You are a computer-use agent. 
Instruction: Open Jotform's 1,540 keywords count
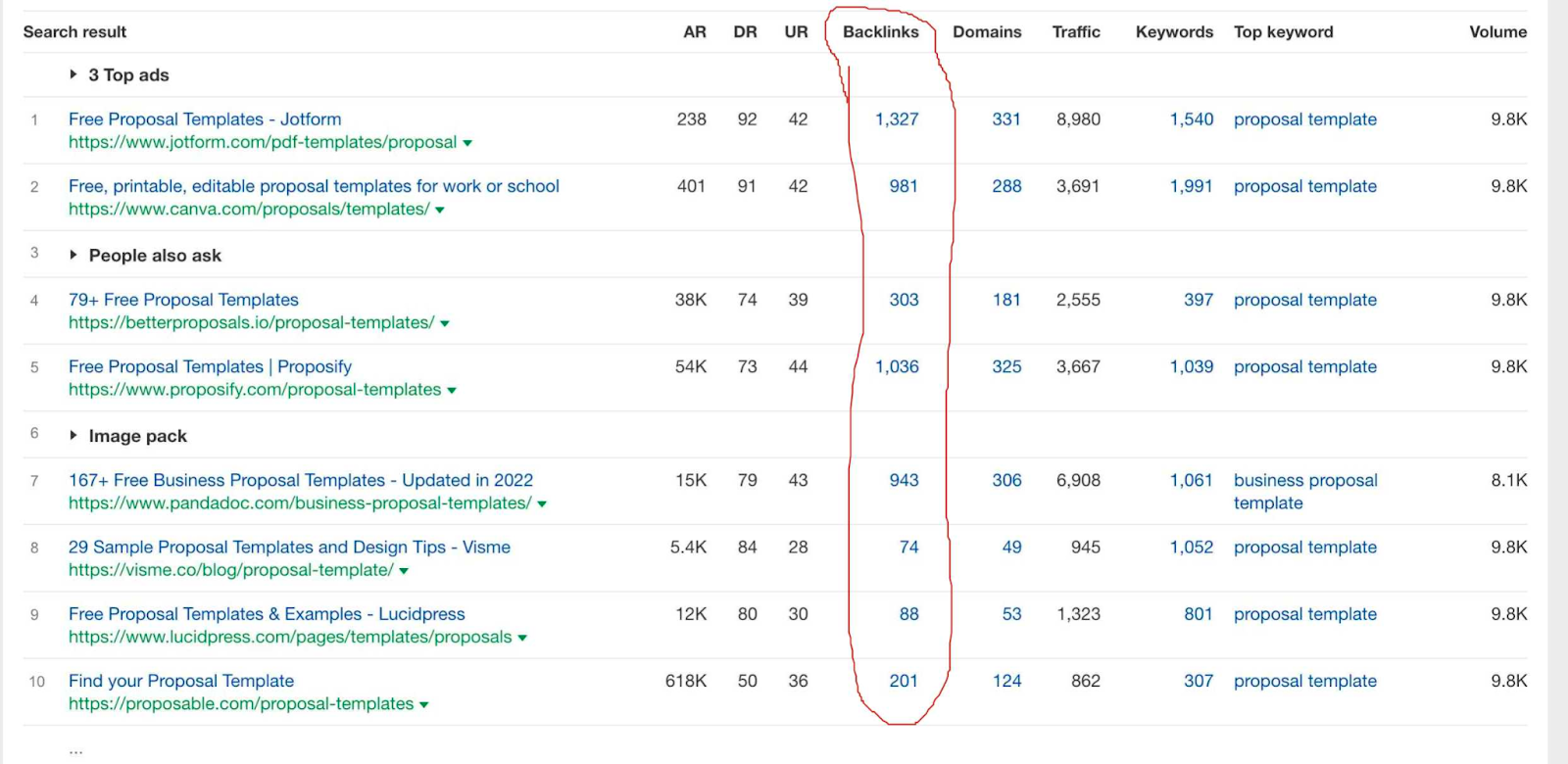[x=1192, y=119]
